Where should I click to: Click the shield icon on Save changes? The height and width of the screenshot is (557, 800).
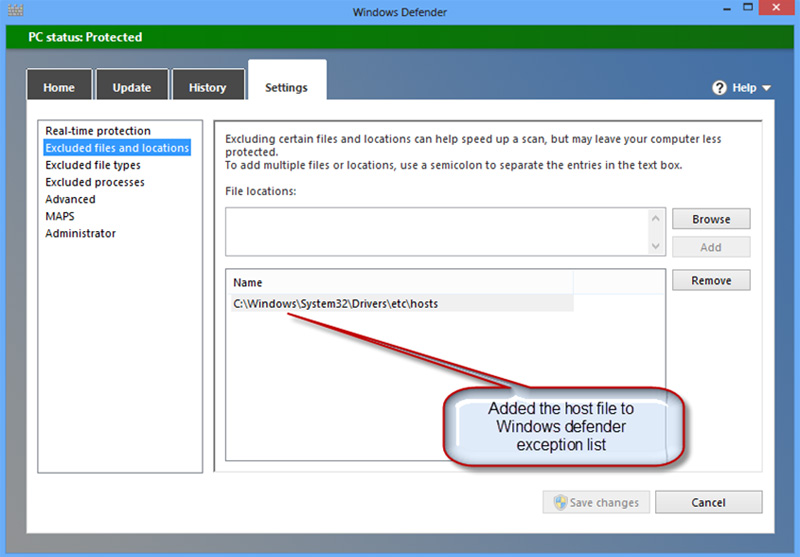point(558,503)
